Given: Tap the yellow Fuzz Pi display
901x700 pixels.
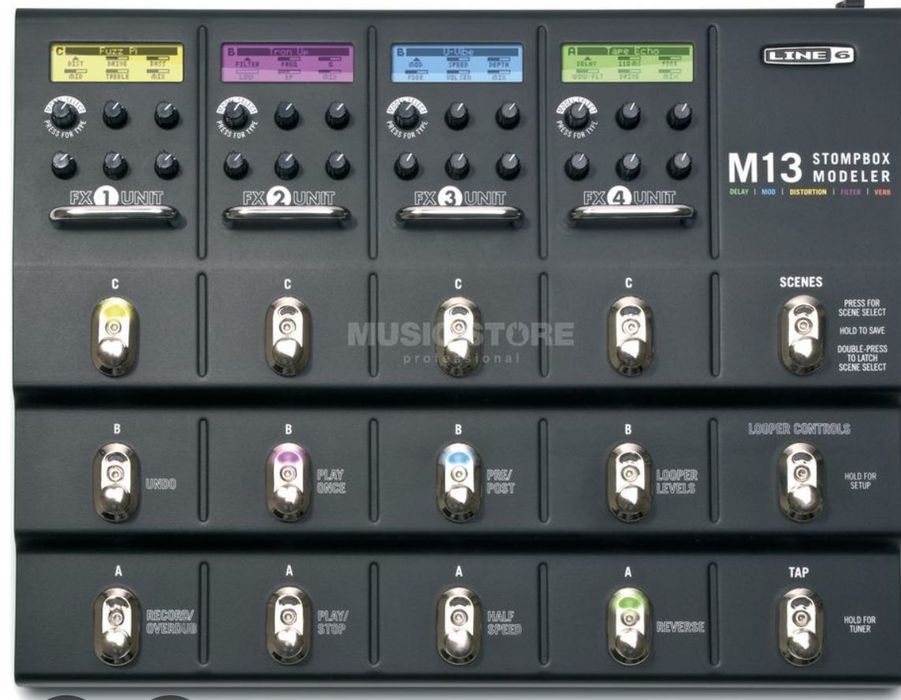Looking at the screenshot, I should pos(117,63).
